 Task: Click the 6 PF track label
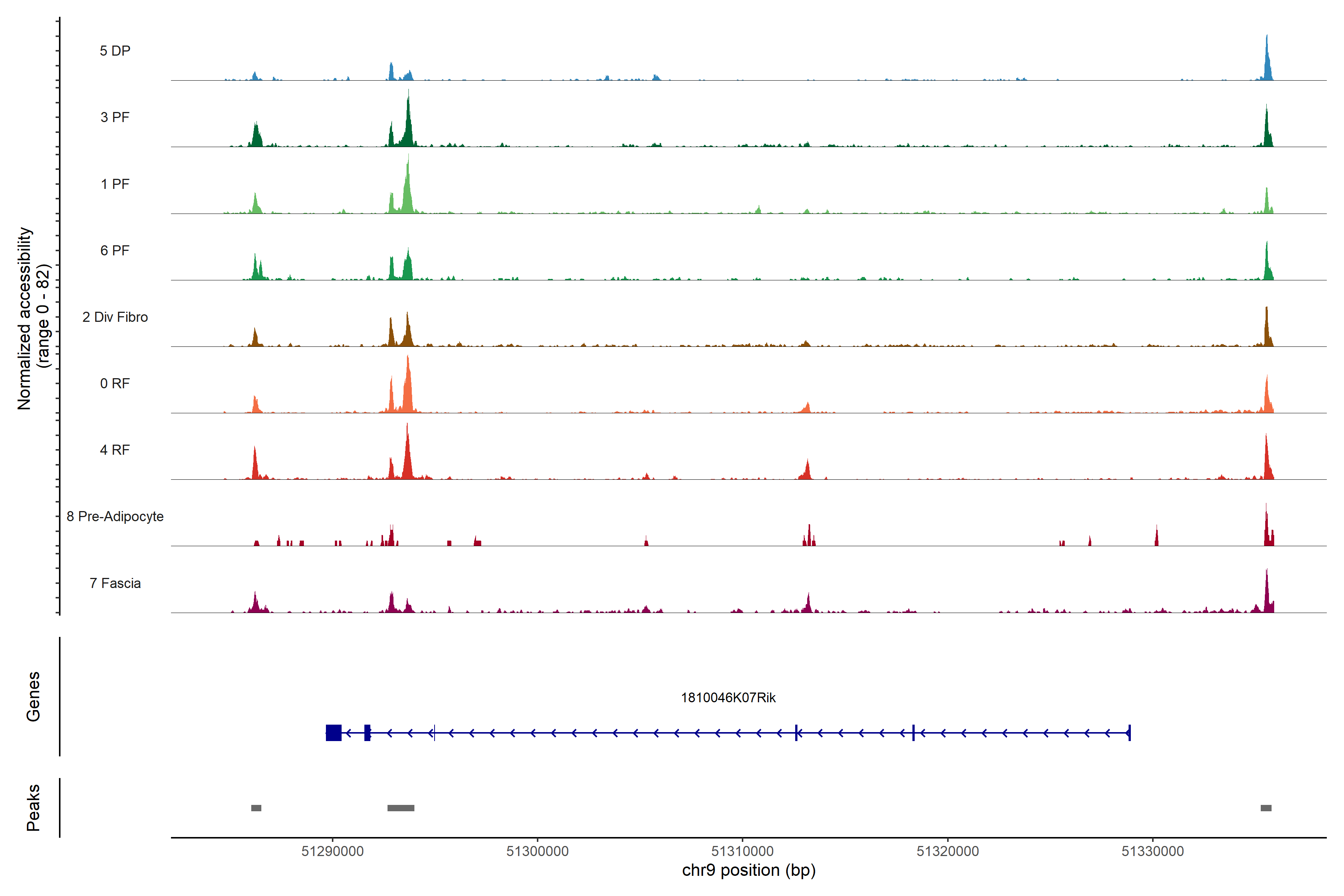pyautogui.click(x=115, y=250)
